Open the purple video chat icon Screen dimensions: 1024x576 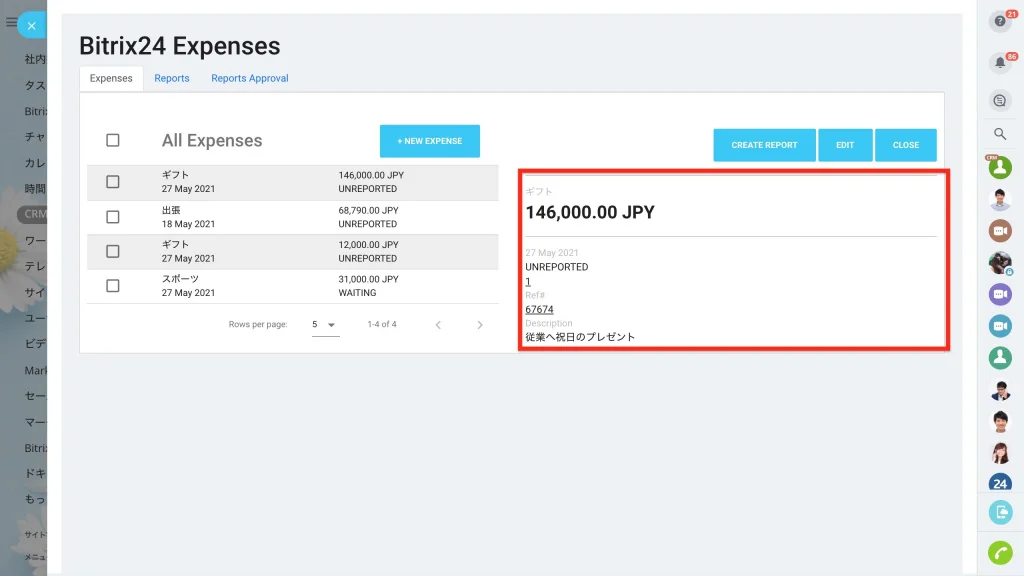click(x=1000, y=294)
